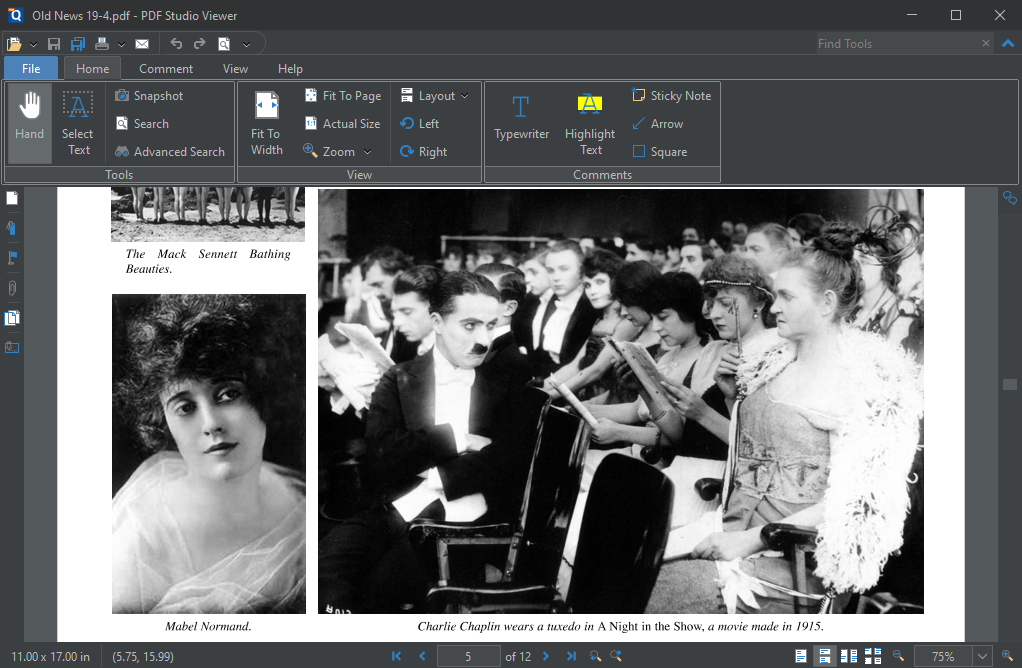Click the Undo arrow in quick toolbar
This screenshot has height=668, width=1022.
[176, 43]
